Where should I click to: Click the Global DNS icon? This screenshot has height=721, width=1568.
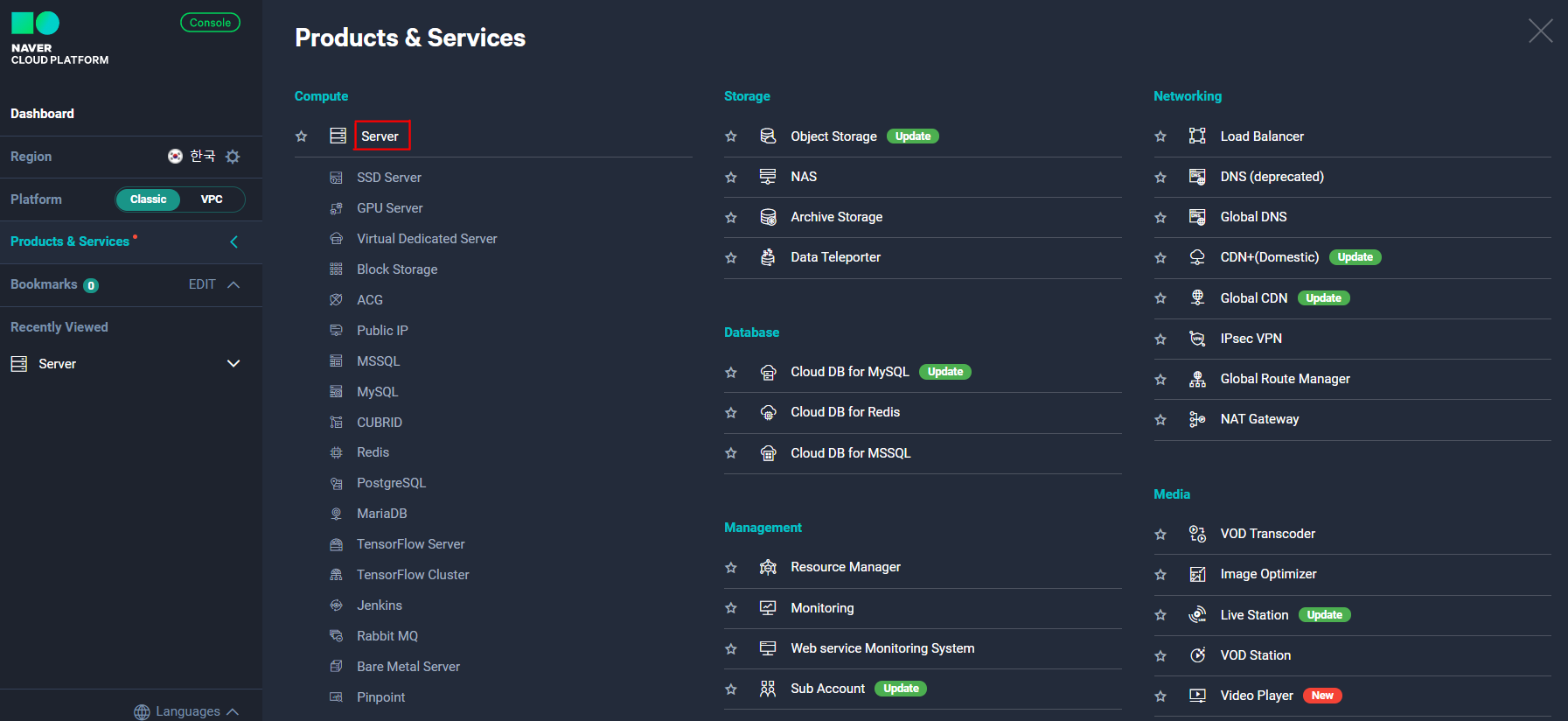coord(1197,217)
